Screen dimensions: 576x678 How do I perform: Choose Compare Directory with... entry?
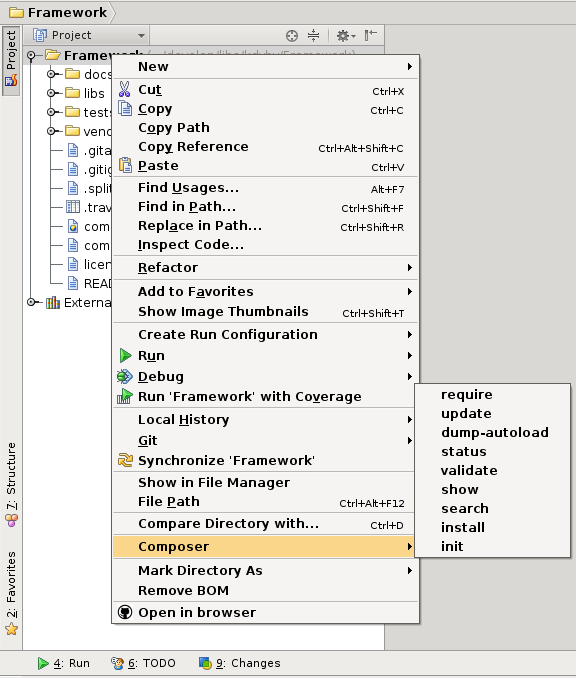pos(265,524)
